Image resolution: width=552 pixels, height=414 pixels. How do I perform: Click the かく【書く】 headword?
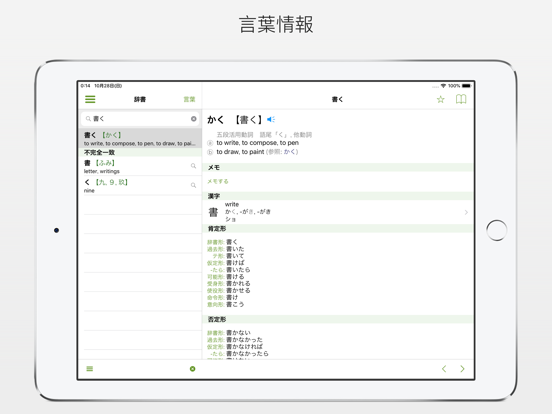point(234,120)
